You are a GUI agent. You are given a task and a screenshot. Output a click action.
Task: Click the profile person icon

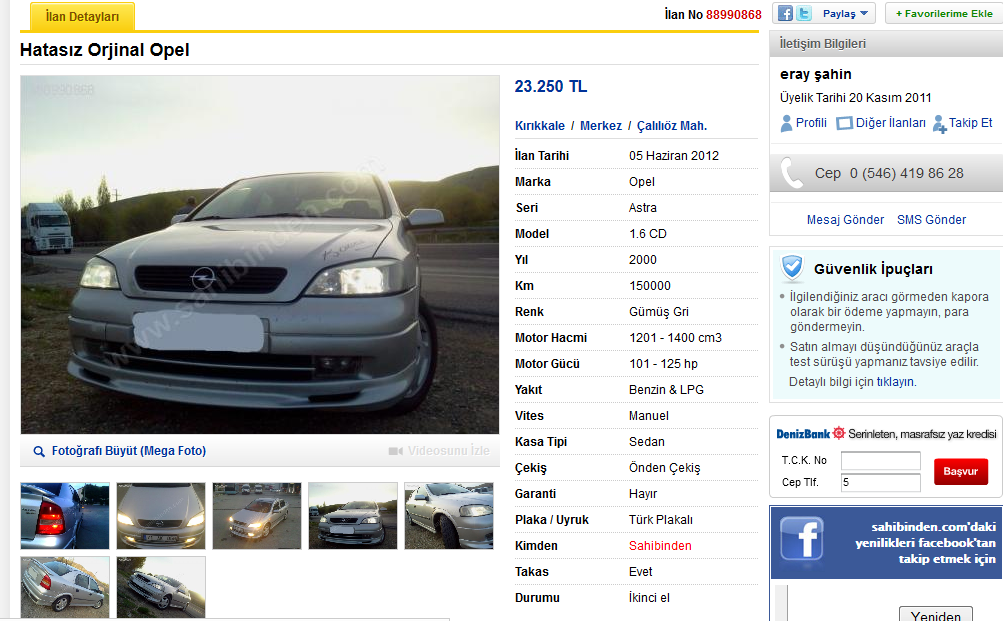(786, 123)
